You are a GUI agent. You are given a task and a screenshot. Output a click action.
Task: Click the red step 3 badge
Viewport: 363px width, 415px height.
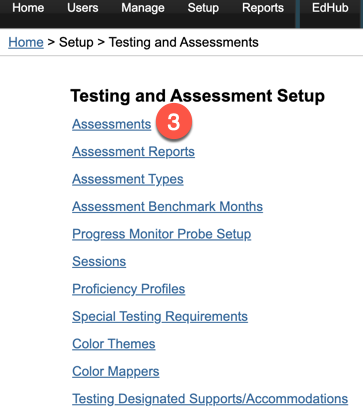pos(173,121)
